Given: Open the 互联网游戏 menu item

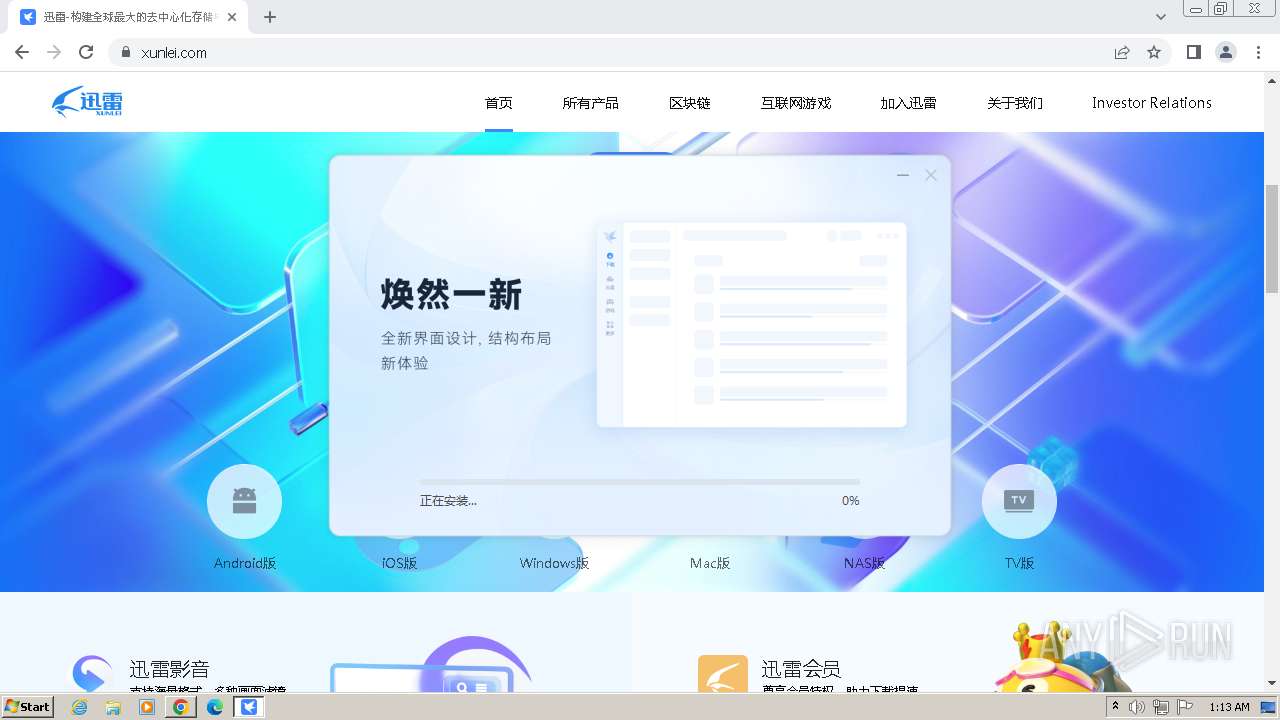Looking at the screenshot, I should pos(796,103).
